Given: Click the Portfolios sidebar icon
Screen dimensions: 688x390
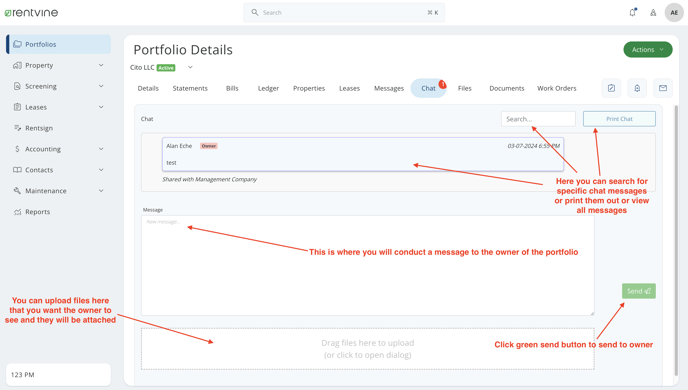Looking at the screenshot, I should point(17,44).
